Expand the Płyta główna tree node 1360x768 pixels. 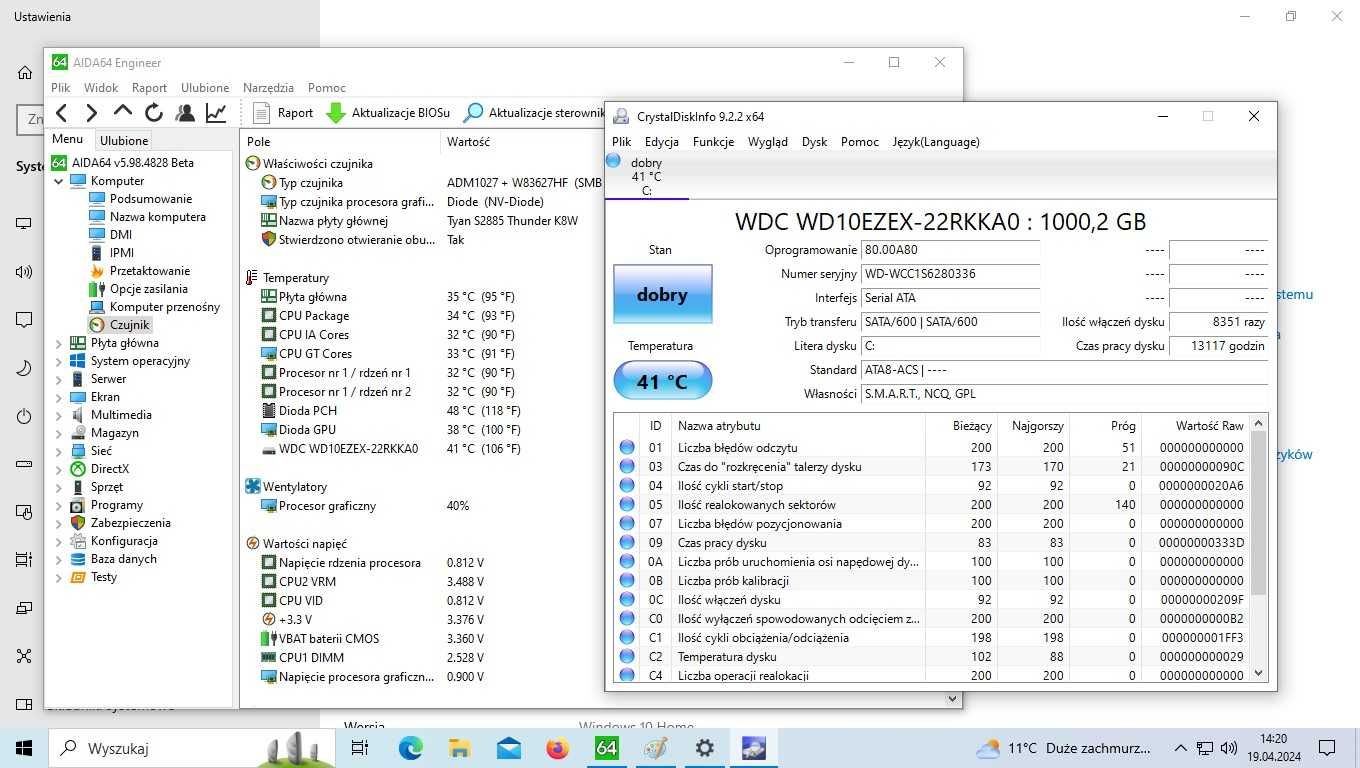click(x=59, y=343)
